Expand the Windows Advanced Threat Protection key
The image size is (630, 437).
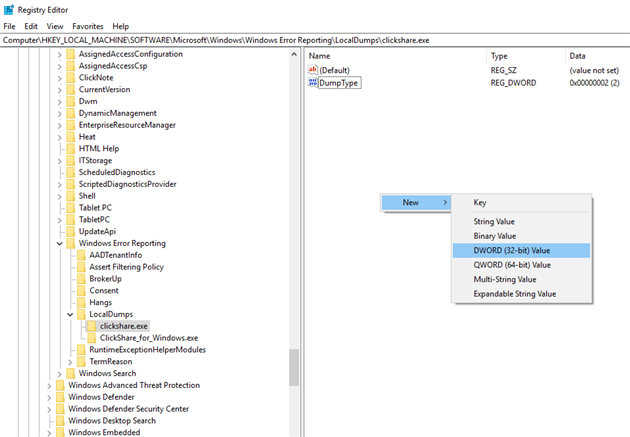pos(49,385)
